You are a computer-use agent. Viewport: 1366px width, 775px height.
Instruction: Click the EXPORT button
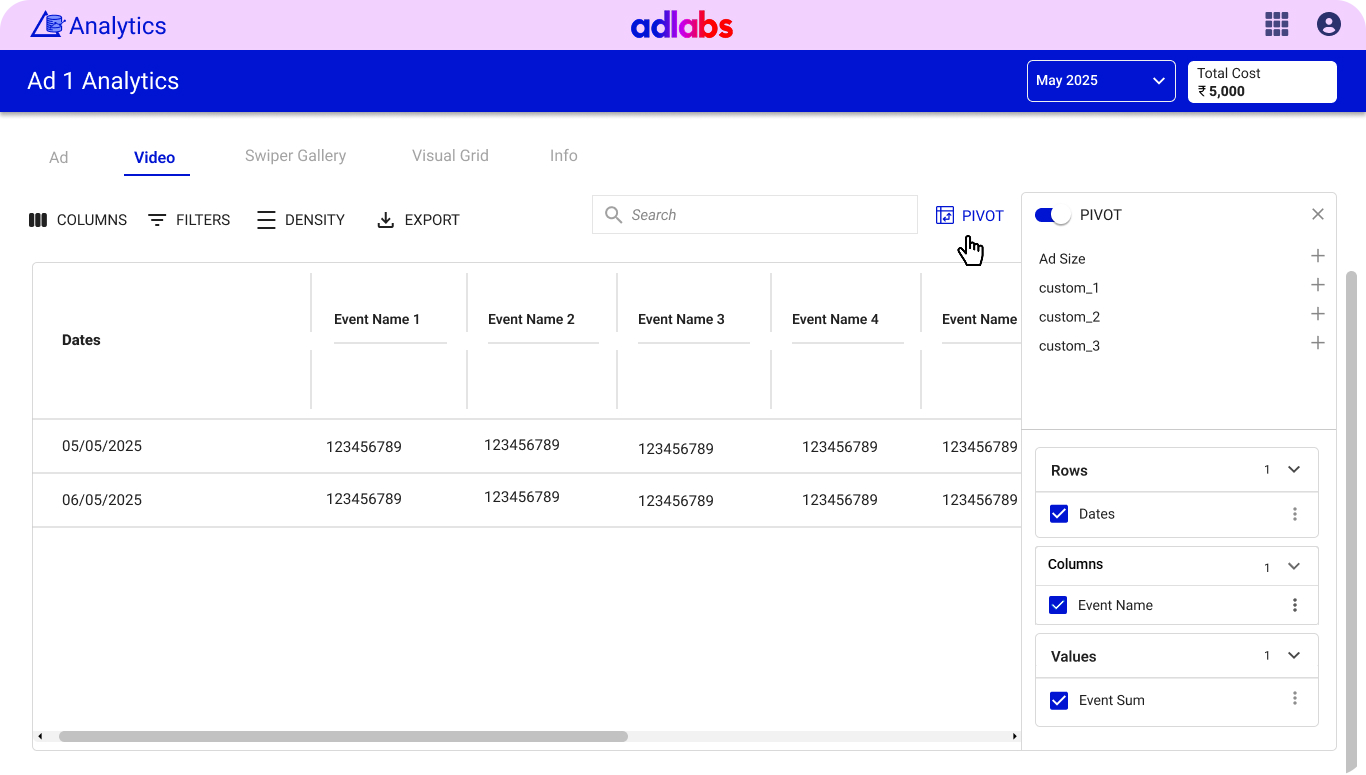418,220
